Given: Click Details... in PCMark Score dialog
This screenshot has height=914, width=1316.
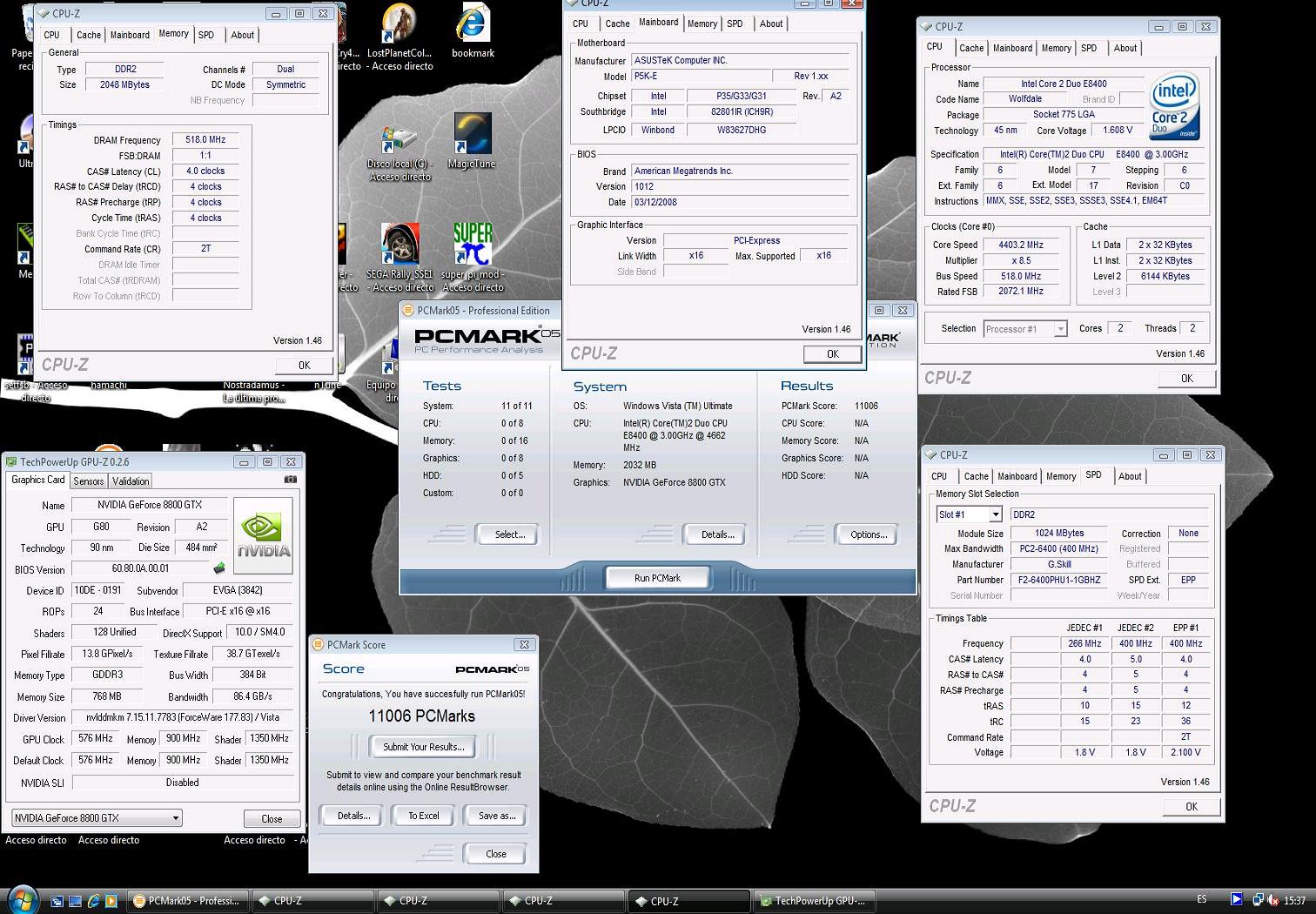Looking at the screenshot, I should pos(353,816).
